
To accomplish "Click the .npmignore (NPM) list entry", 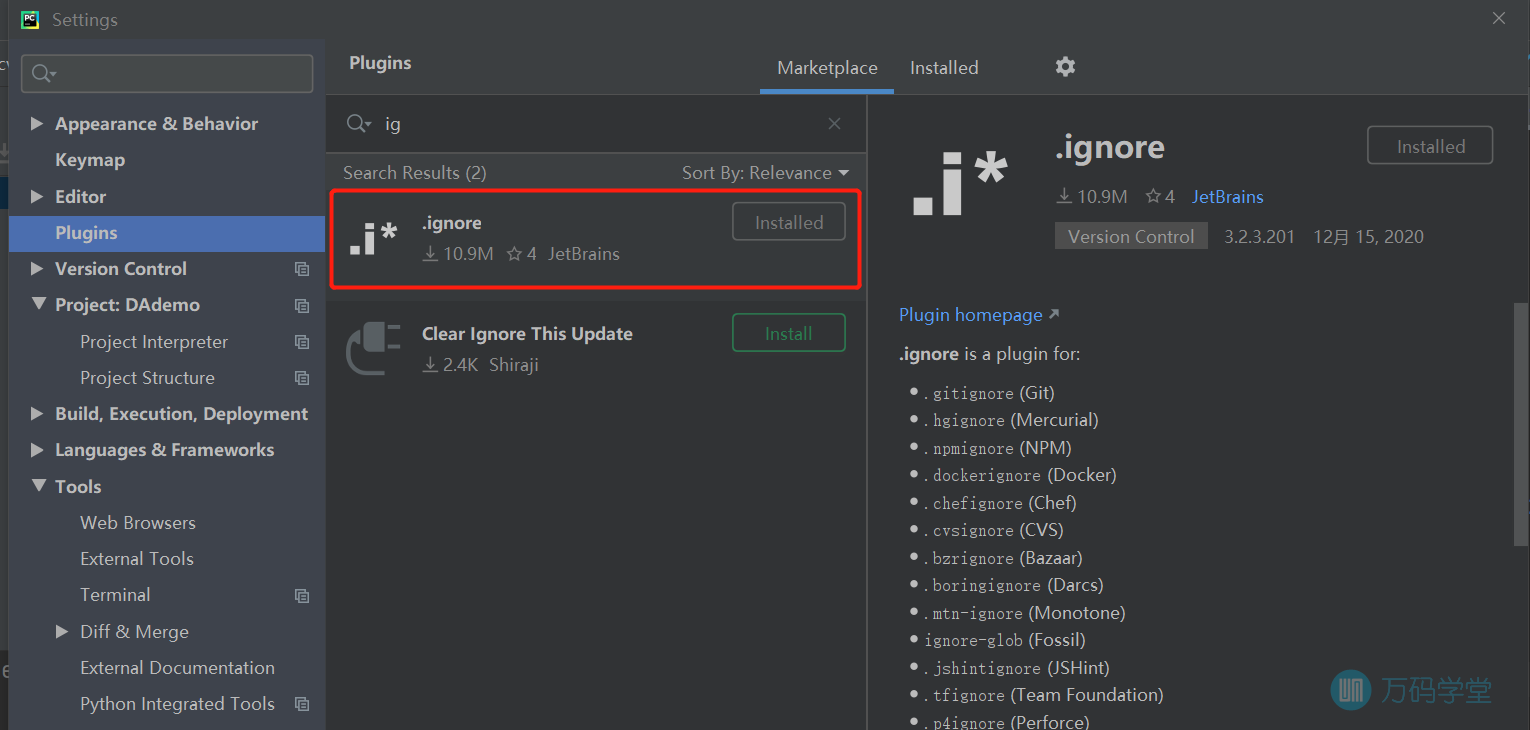I will click(x=996, y=448).
